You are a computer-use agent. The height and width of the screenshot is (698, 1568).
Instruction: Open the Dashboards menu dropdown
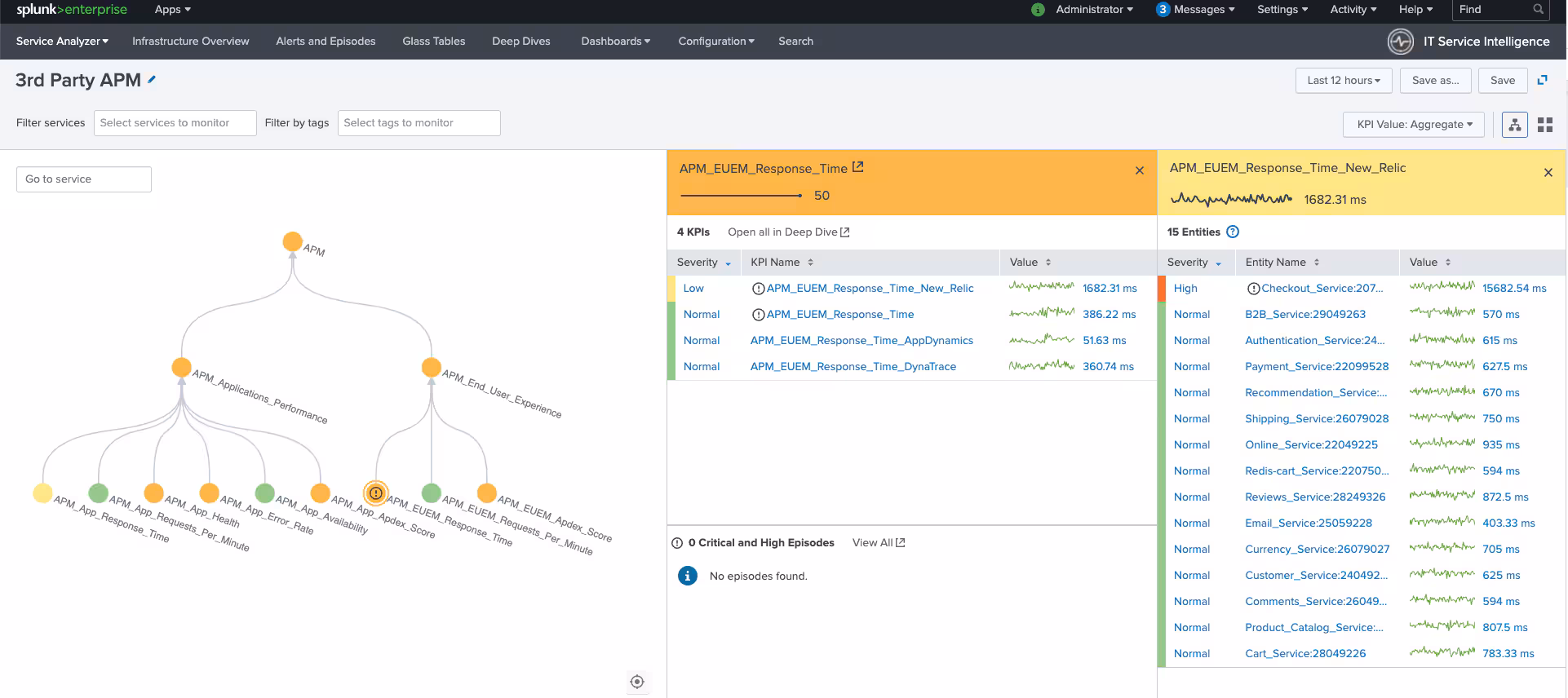tap(615, 42)
